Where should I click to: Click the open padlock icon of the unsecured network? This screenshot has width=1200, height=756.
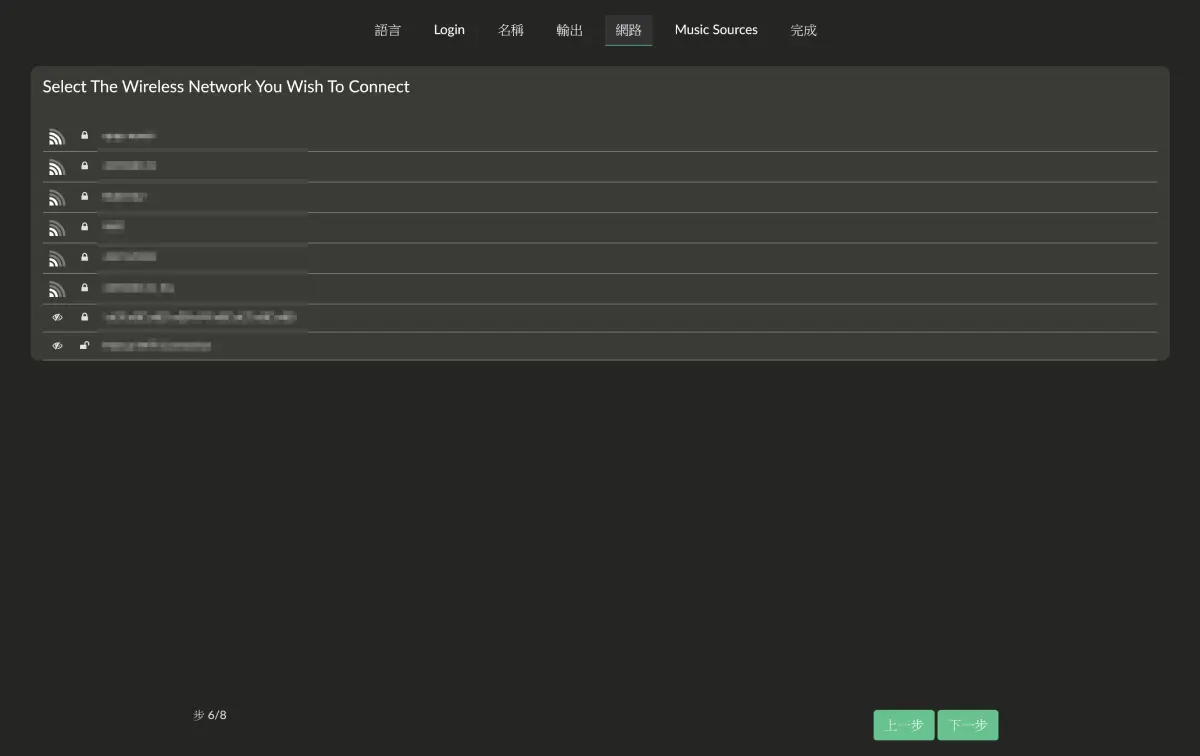point(85,346)
